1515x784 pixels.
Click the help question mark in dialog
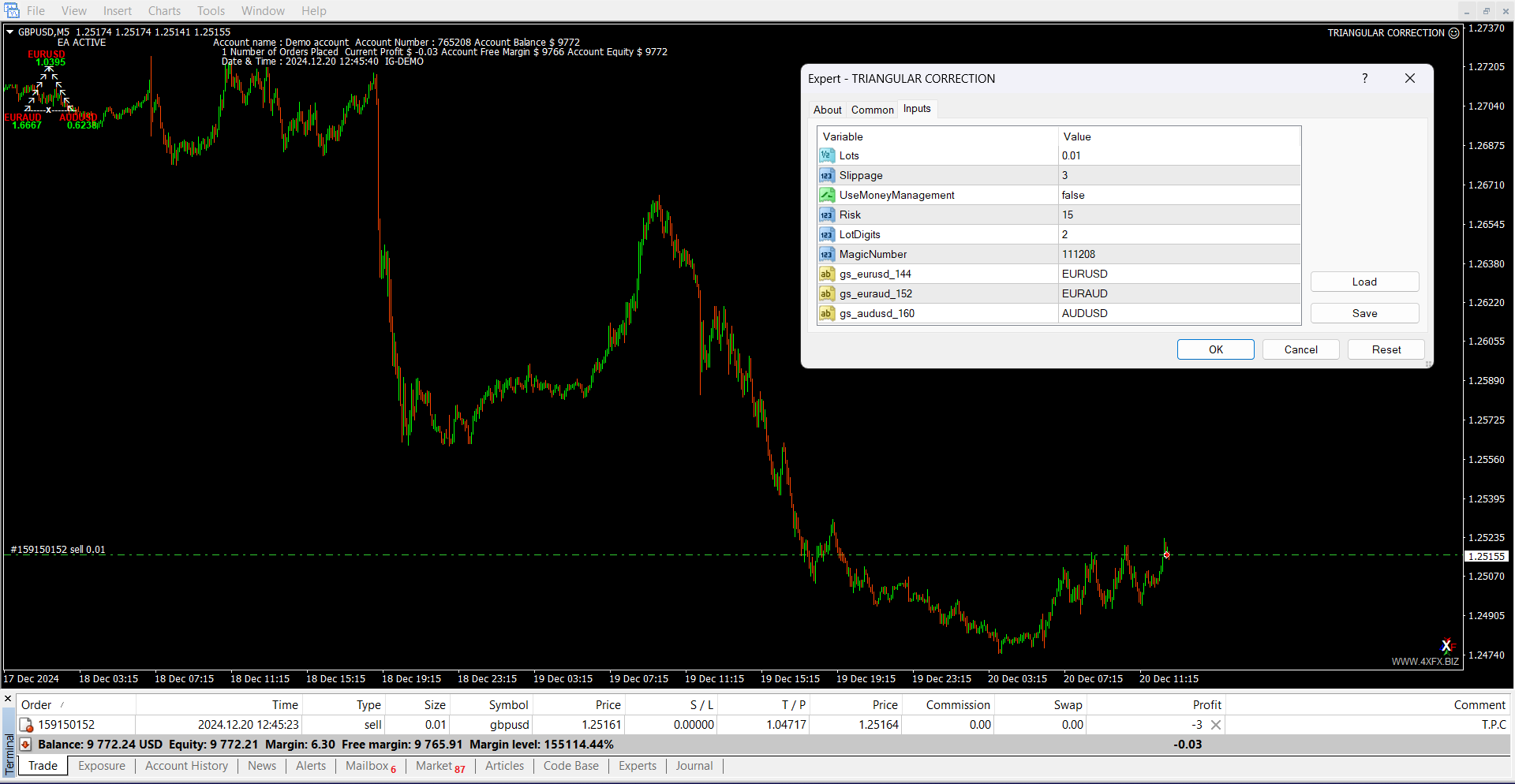point(1364,78)
